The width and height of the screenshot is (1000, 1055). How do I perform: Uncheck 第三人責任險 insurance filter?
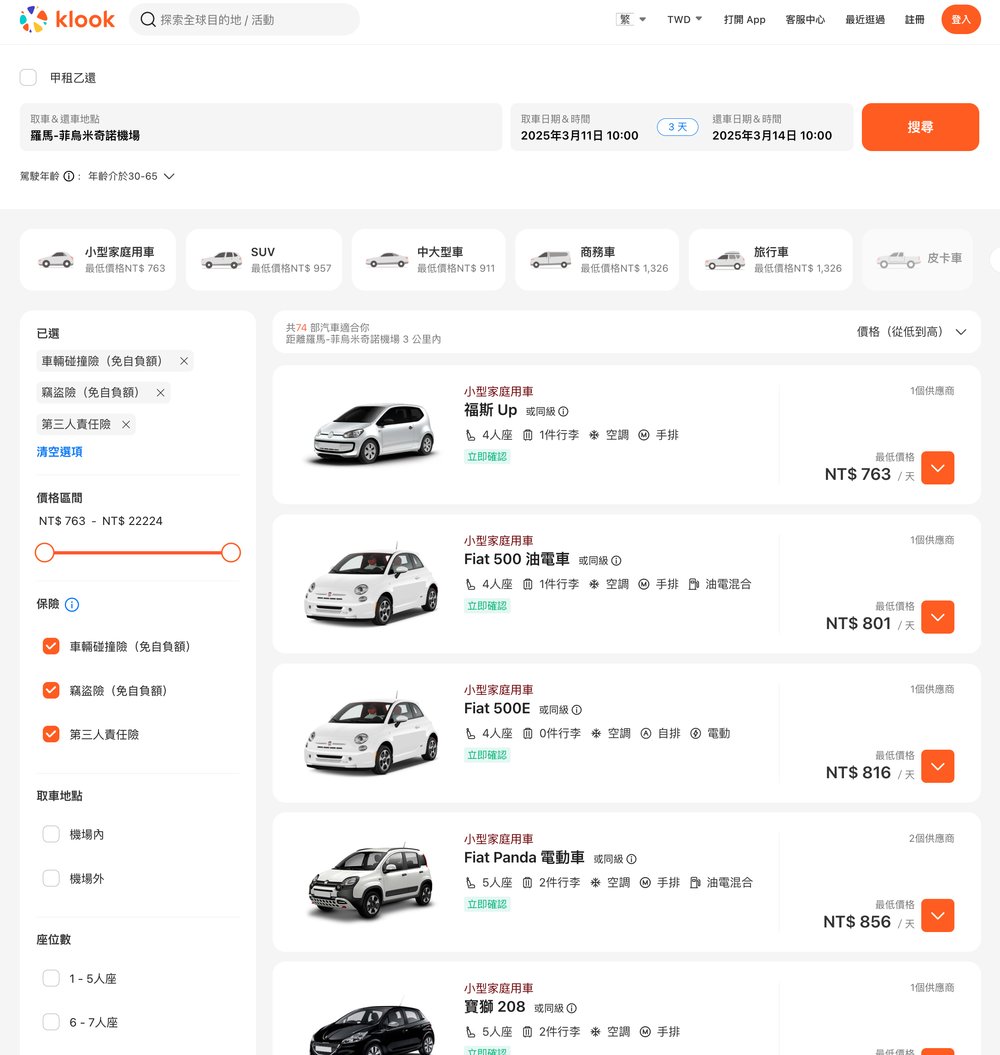point(51,733)
